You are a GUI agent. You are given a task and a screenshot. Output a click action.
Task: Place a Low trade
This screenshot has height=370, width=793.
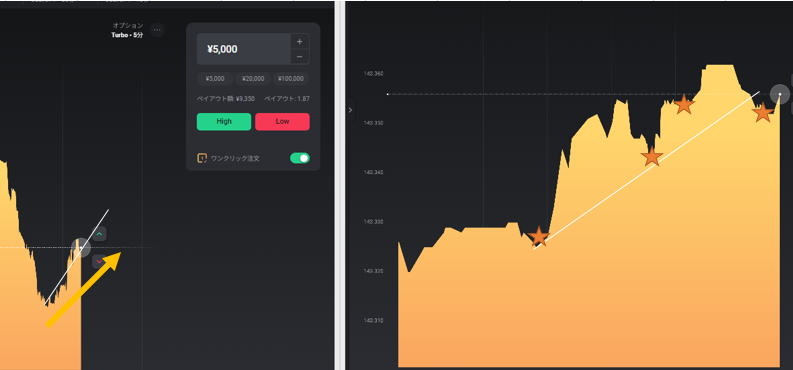point(282,122)
